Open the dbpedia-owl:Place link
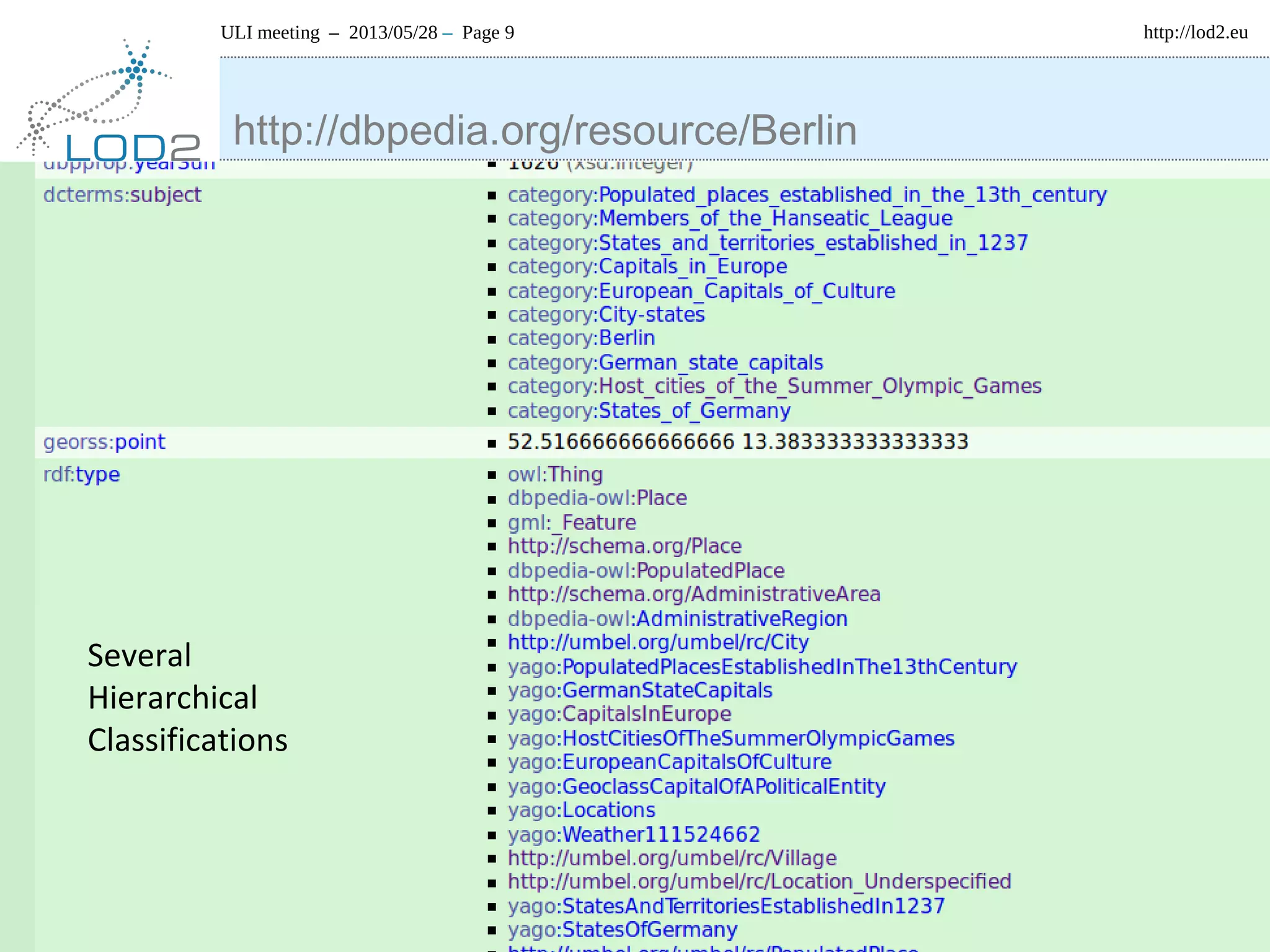The image size is (1270, 952). coord(597,498)
